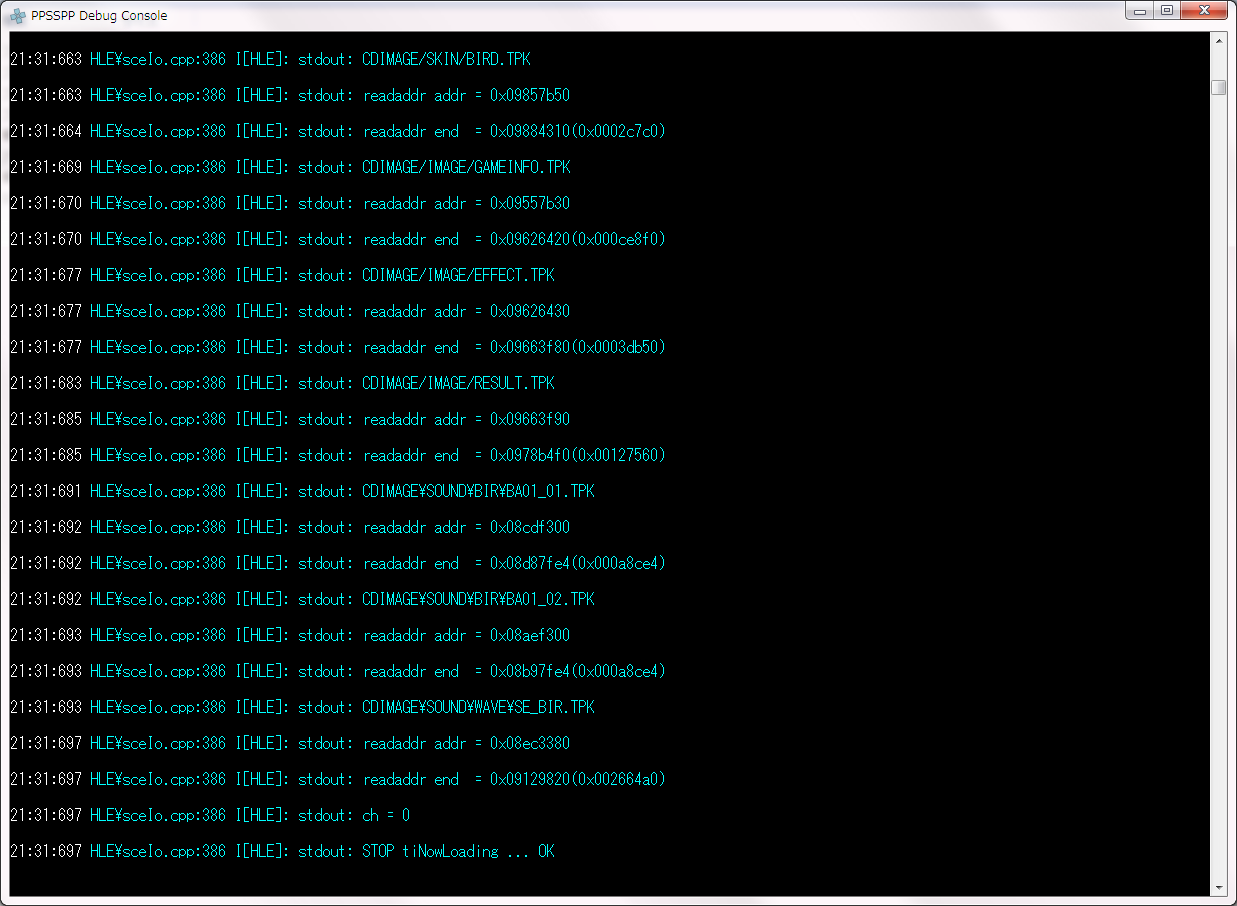Click the CDIMAGE/SKIN/BIRD.TPK log line
The width and height of the screenshot is (1237, 906).
coord(445,60)
